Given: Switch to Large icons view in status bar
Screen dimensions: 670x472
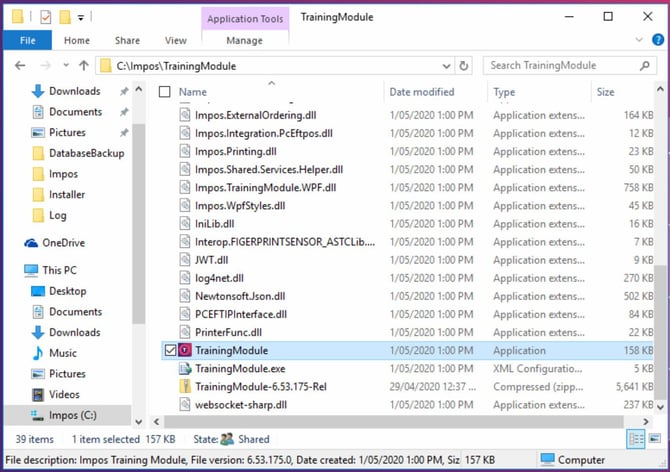Looking at the screenshot, I should [x=654, y=439].
